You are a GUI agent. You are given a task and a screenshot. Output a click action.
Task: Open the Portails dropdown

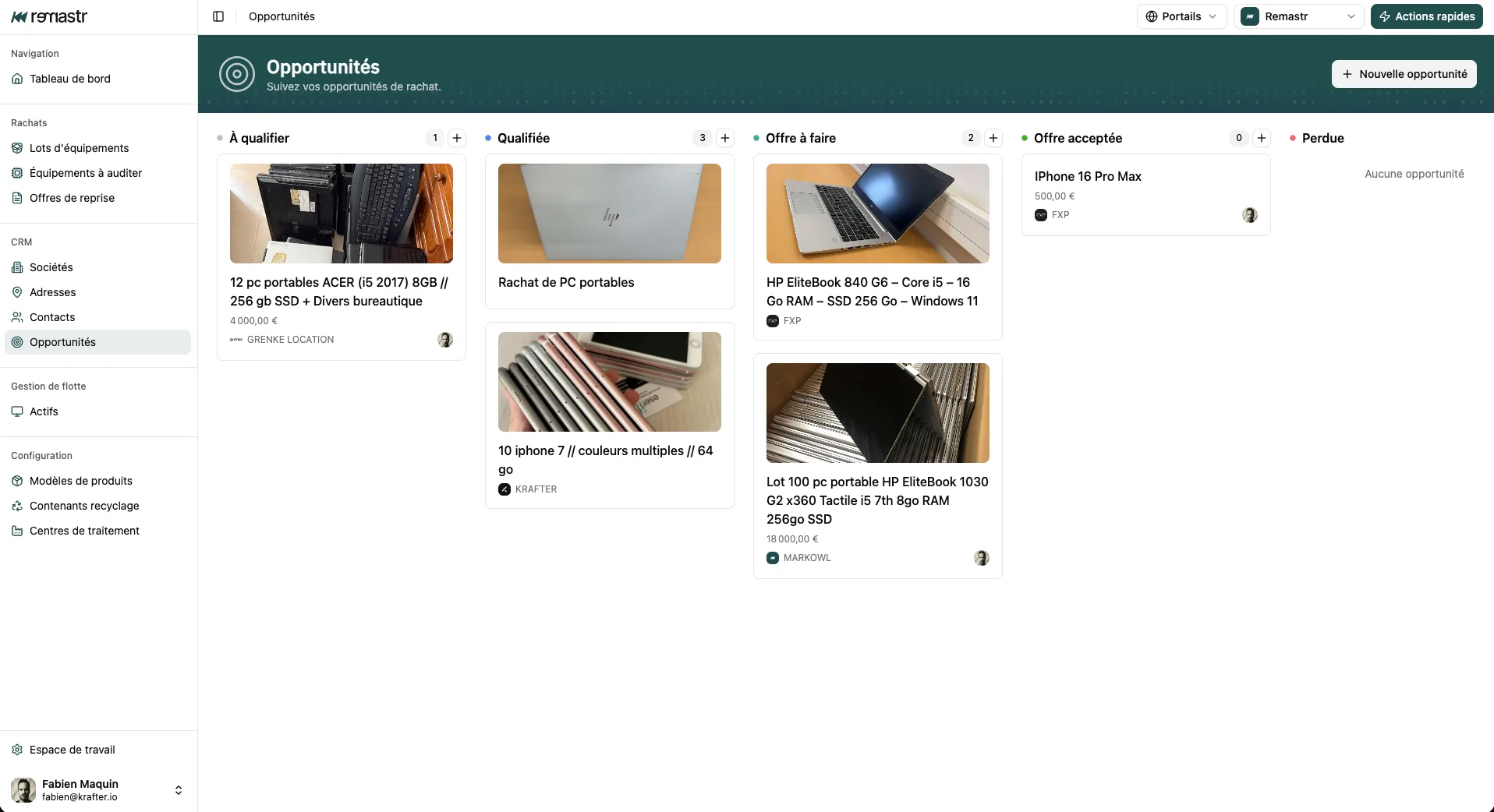click(x=1181, y=16)
